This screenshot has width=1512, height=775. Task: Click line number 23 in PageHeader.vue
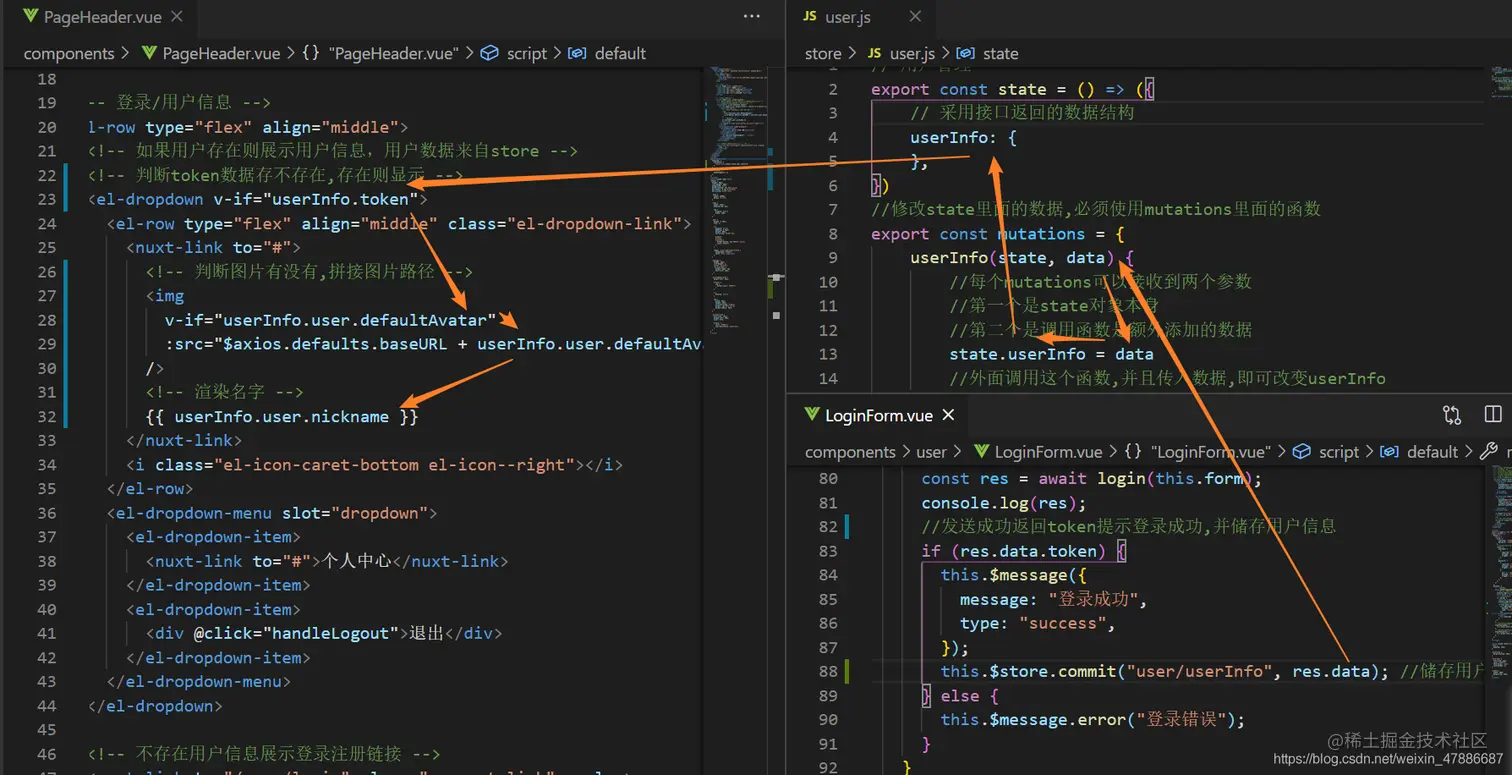46,199
